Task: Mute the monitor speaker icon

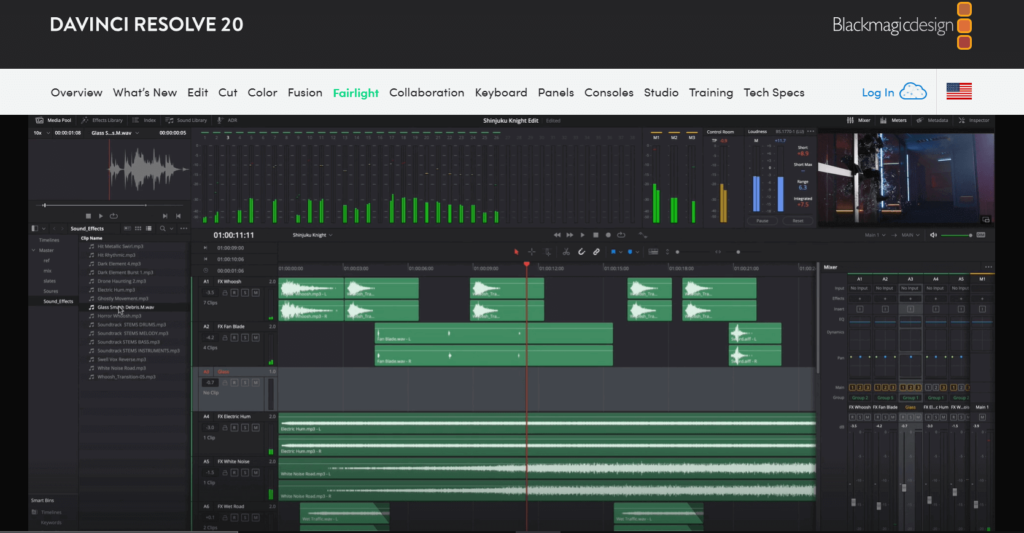Action: (x=933, y=235)
